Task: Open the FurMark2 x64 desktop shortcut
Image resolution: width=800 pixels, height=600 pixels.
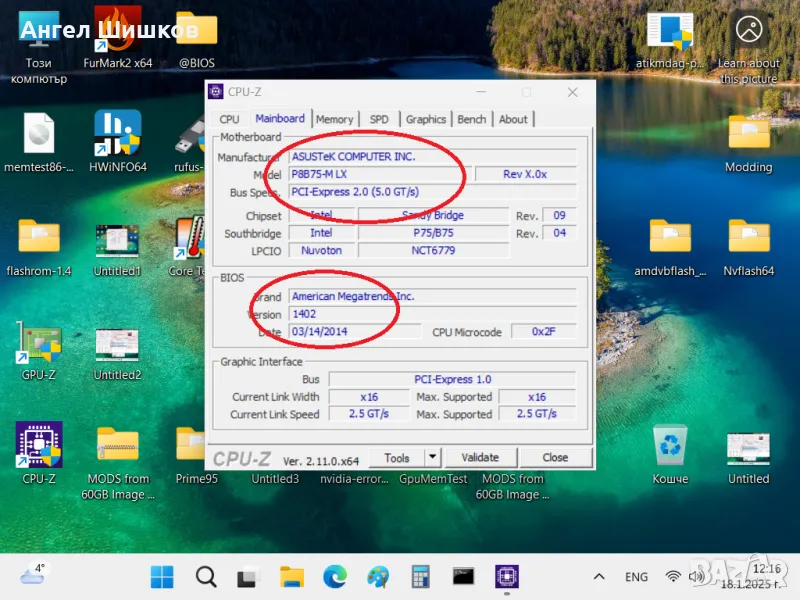Action: 117,32
